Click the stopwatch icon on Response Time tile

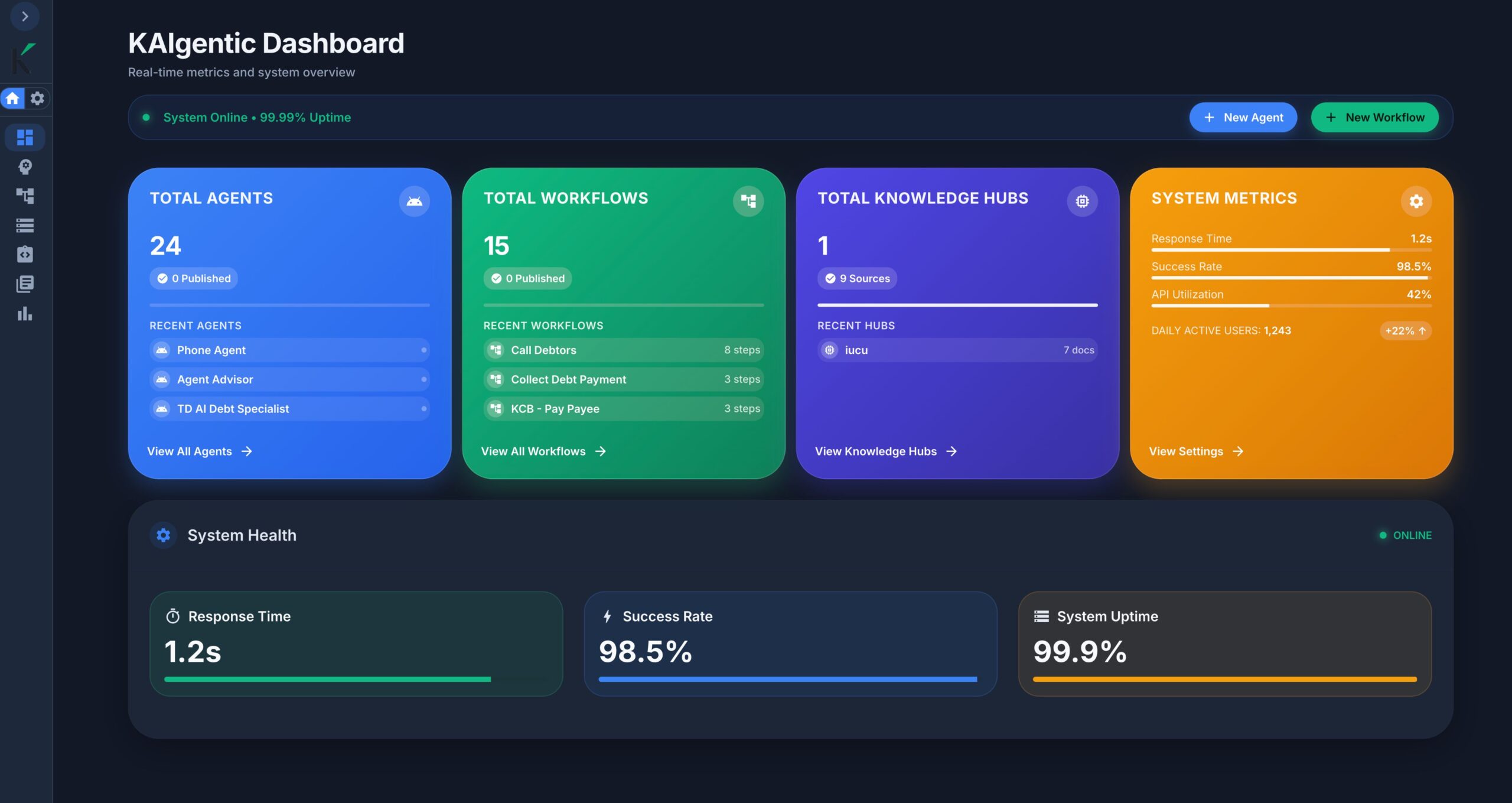pyautogui.click(x=172, y=616)
